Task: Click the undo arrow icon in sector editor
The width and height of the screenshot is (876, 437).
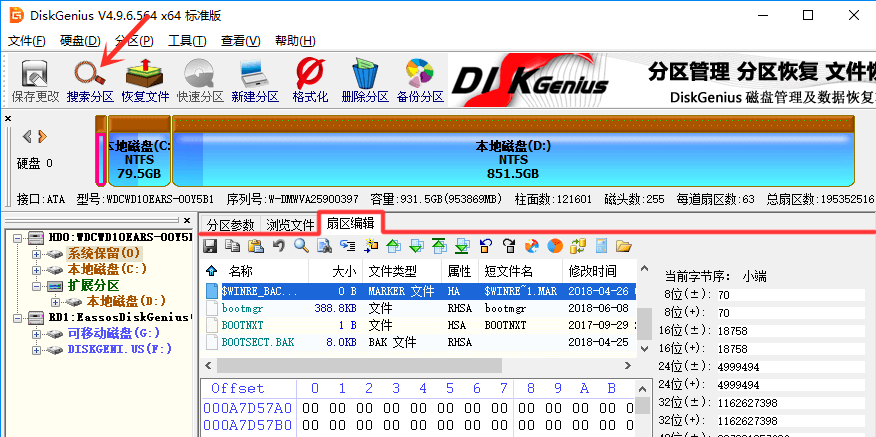Action: [x=278, y=245]
